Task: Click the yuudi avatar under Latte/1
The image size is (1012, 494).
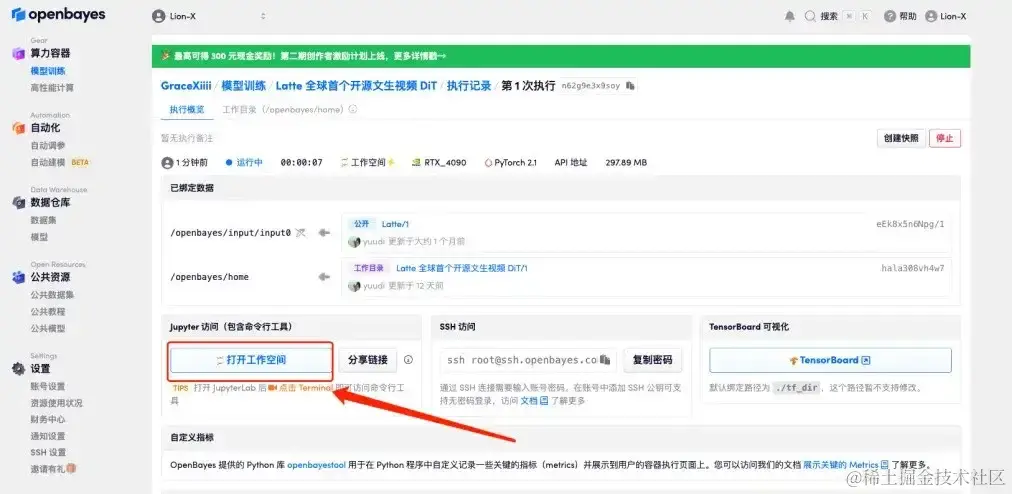Action: 354,242
